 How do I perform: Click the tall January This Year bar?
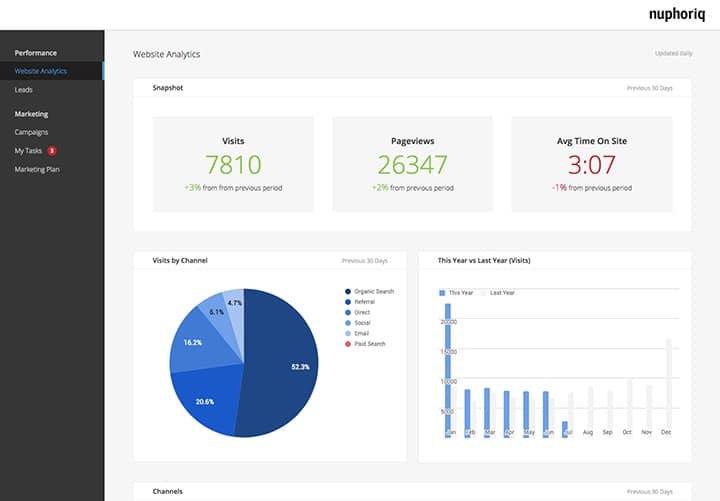(448, 370)
